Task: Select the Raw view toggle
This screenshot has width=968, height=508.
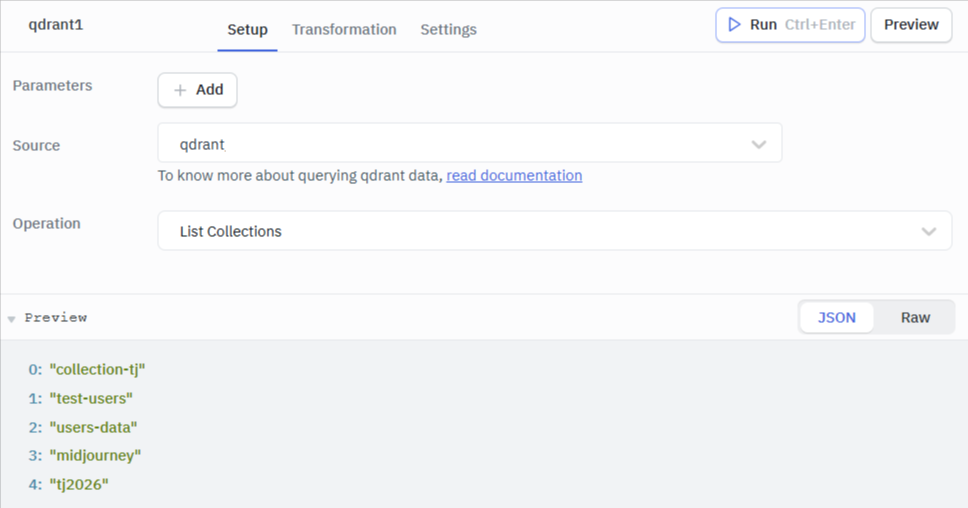Action: click(915, 317)
